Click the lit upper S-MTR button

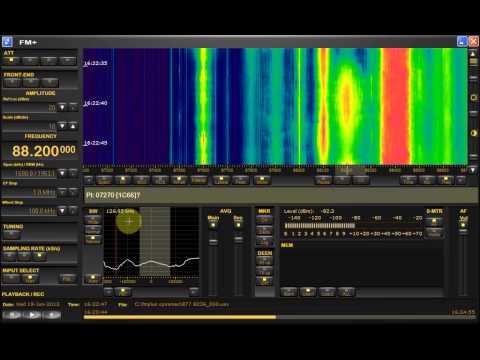(434, 221)
